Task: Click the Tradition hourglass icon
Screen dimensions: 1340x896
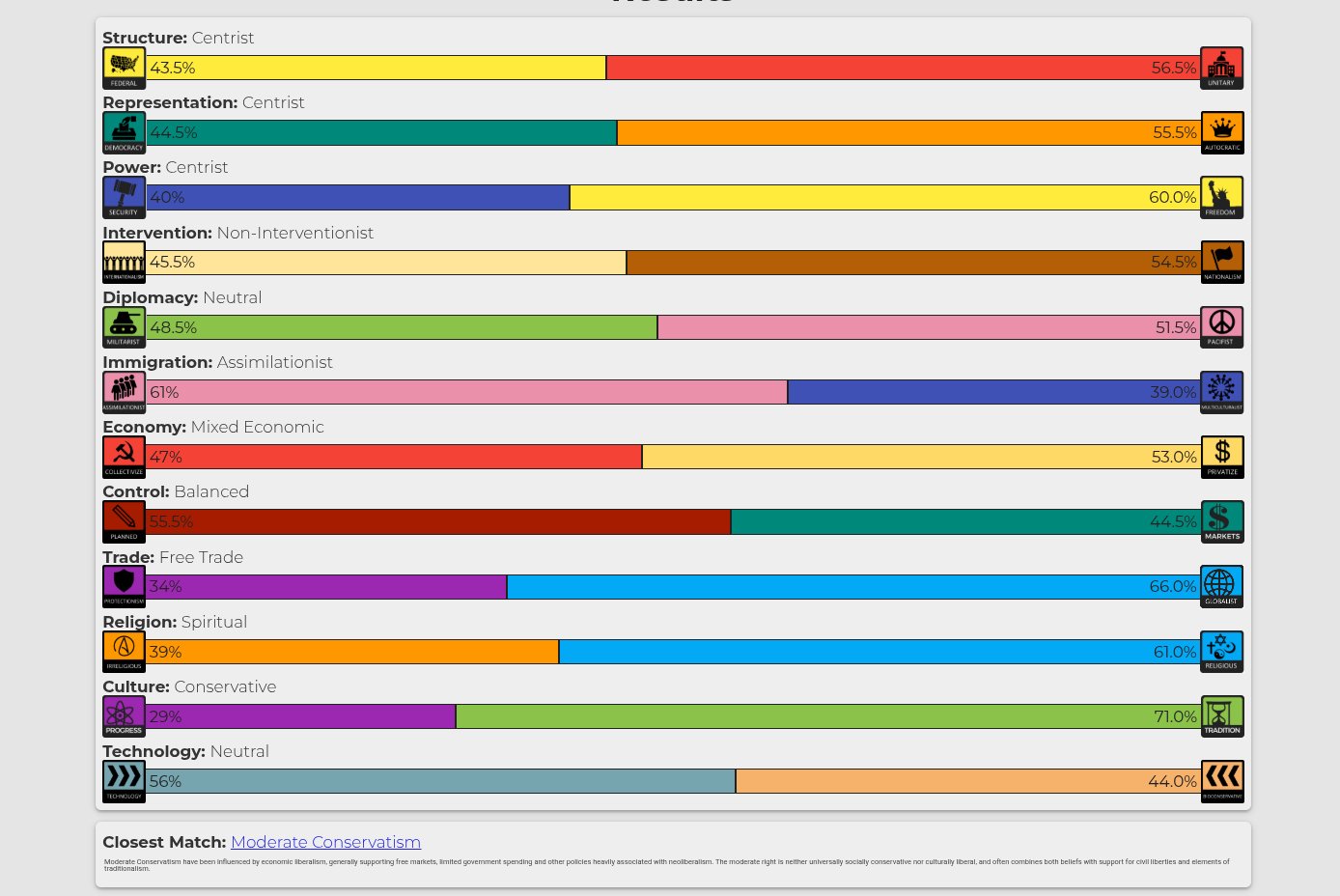Action: coord(1221,716)
